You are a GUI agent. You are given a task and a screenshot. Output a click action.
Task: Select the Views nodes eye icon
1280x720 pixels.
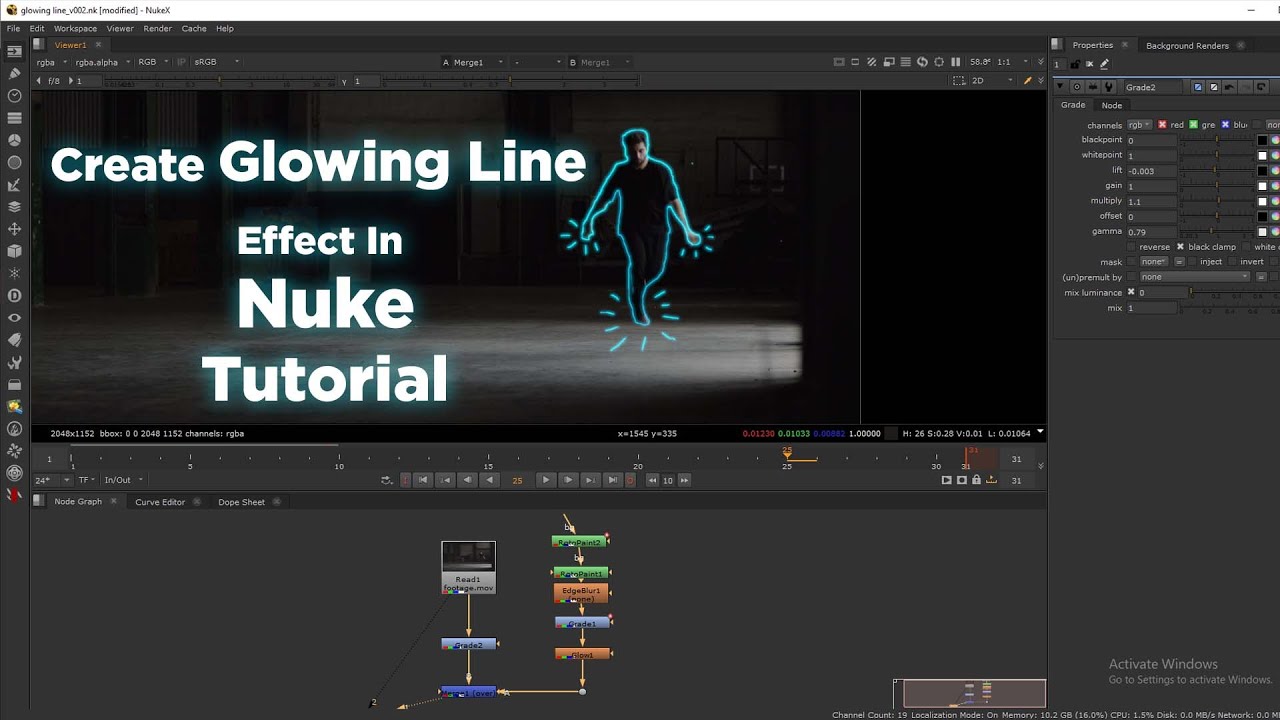click(x=14, y=317)
